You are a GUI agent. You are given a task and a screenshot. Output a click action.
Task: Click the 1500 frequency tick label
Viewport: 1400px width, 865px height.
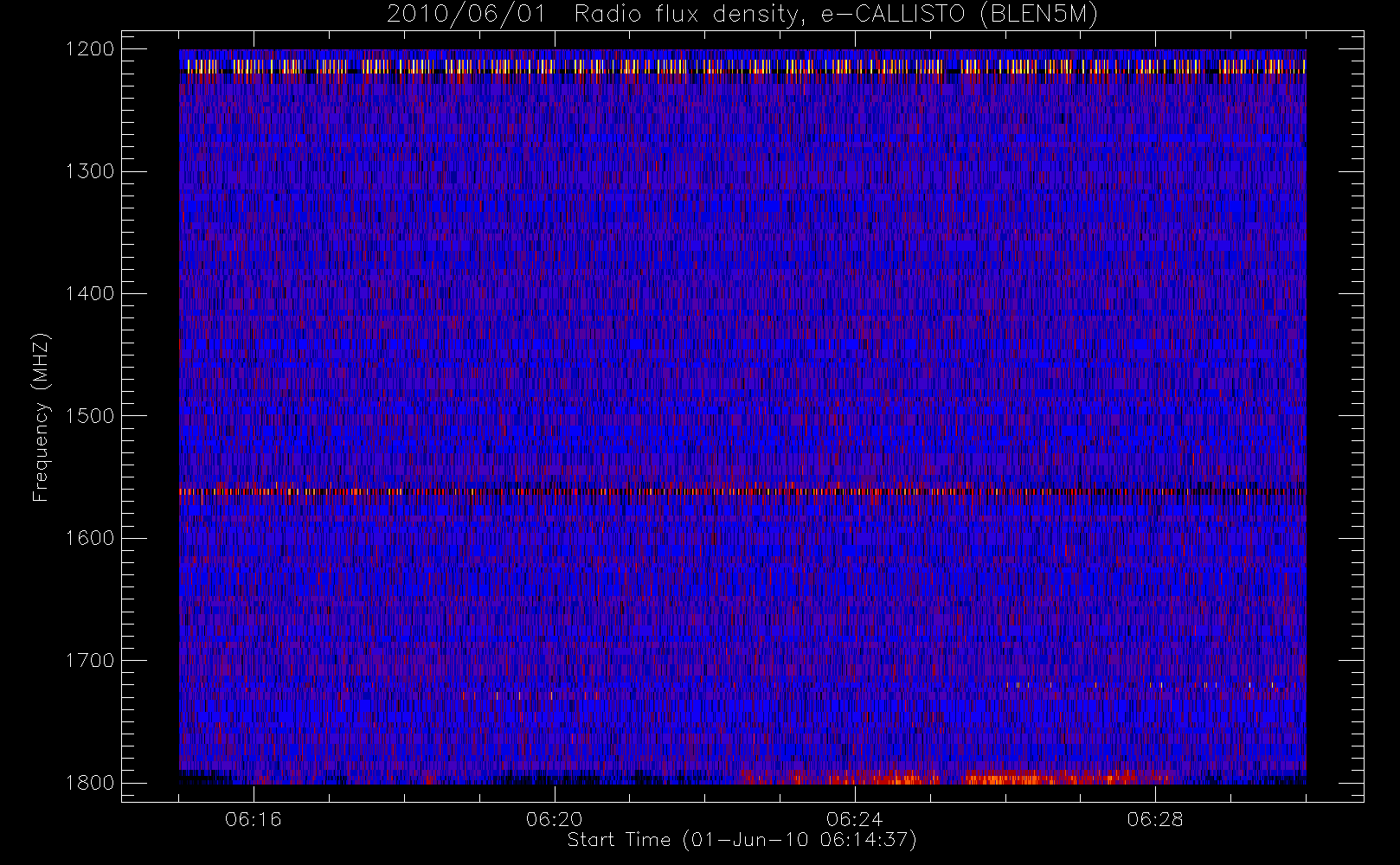[90, 416]
